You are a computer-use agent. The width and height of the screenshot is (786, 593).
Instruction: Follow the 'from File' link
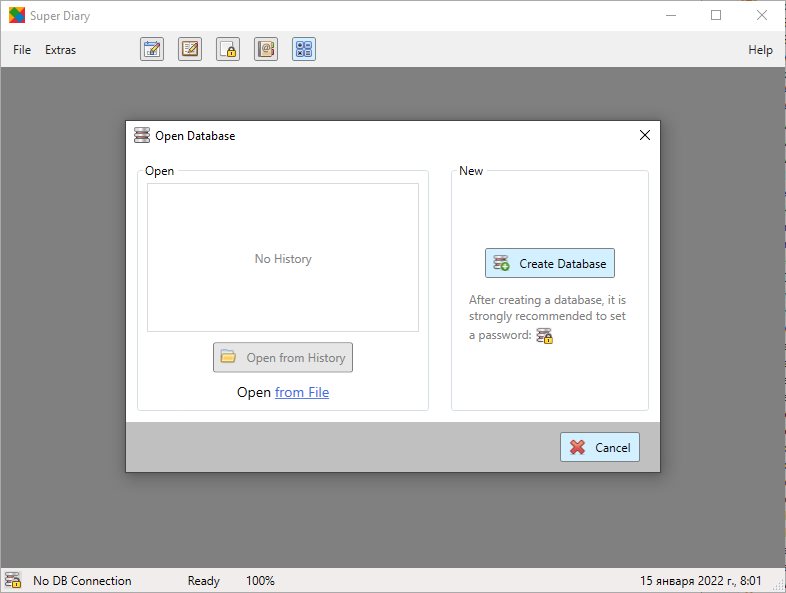[302, 392]
